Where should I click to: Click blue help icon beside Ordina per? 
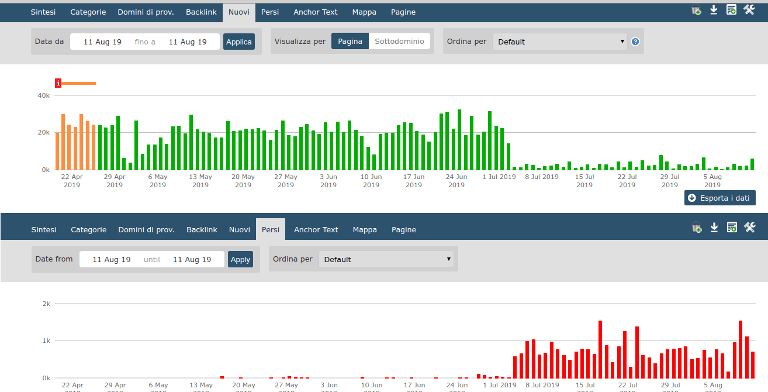pos(635,42)
